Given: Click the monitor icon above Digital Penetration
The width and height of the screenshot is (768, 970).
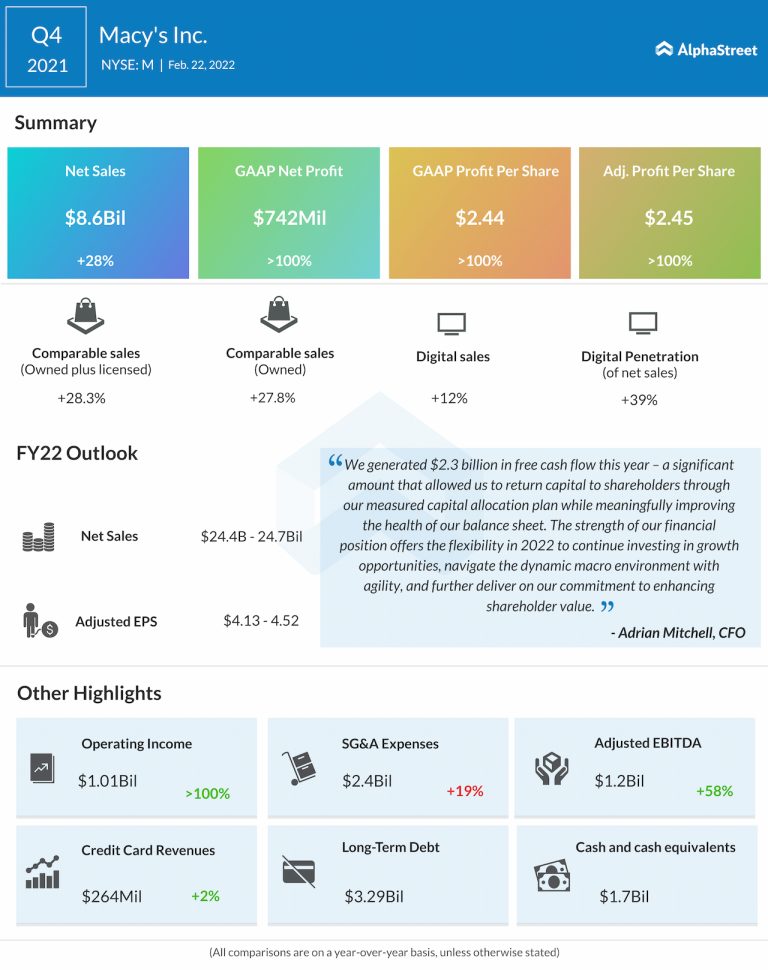Looking at the screenshot, I should click(641, 323).
